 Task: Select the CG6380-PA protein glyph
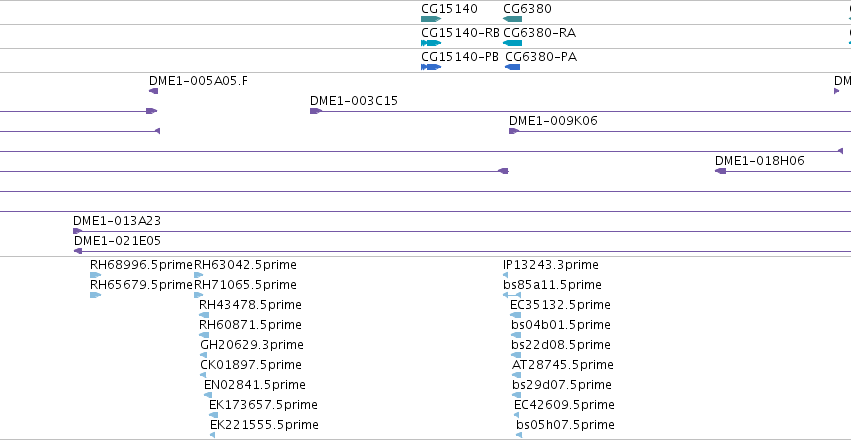pos(512,67)
